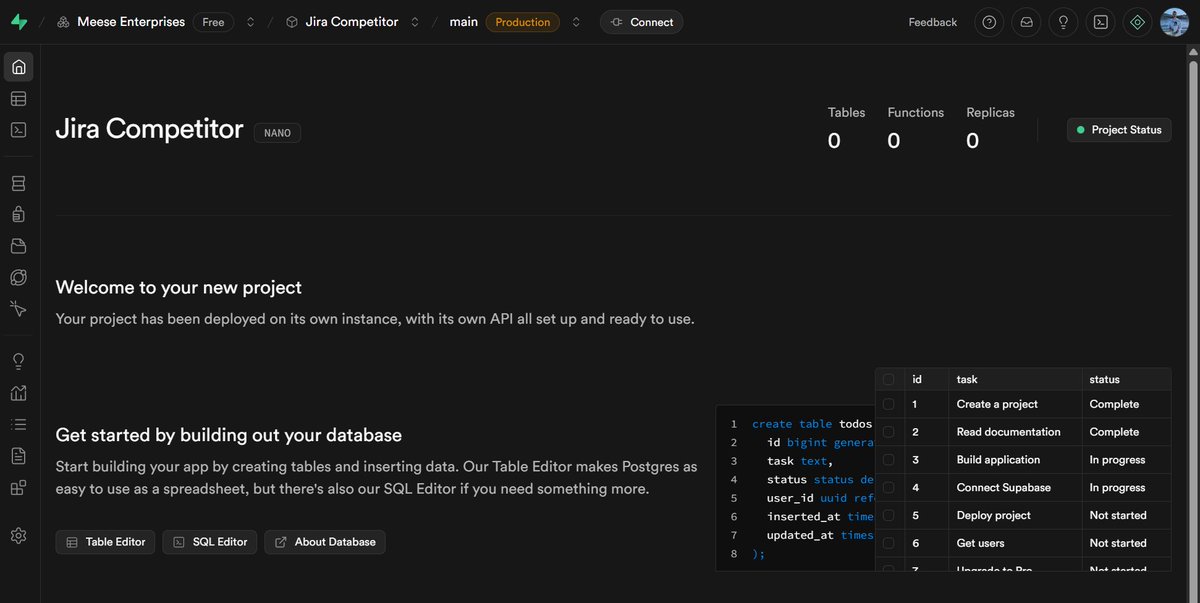Viewport: 1200px width, 603px height.
Task: Open the Integrations sidebar icon
Action: tap(18, 488)
